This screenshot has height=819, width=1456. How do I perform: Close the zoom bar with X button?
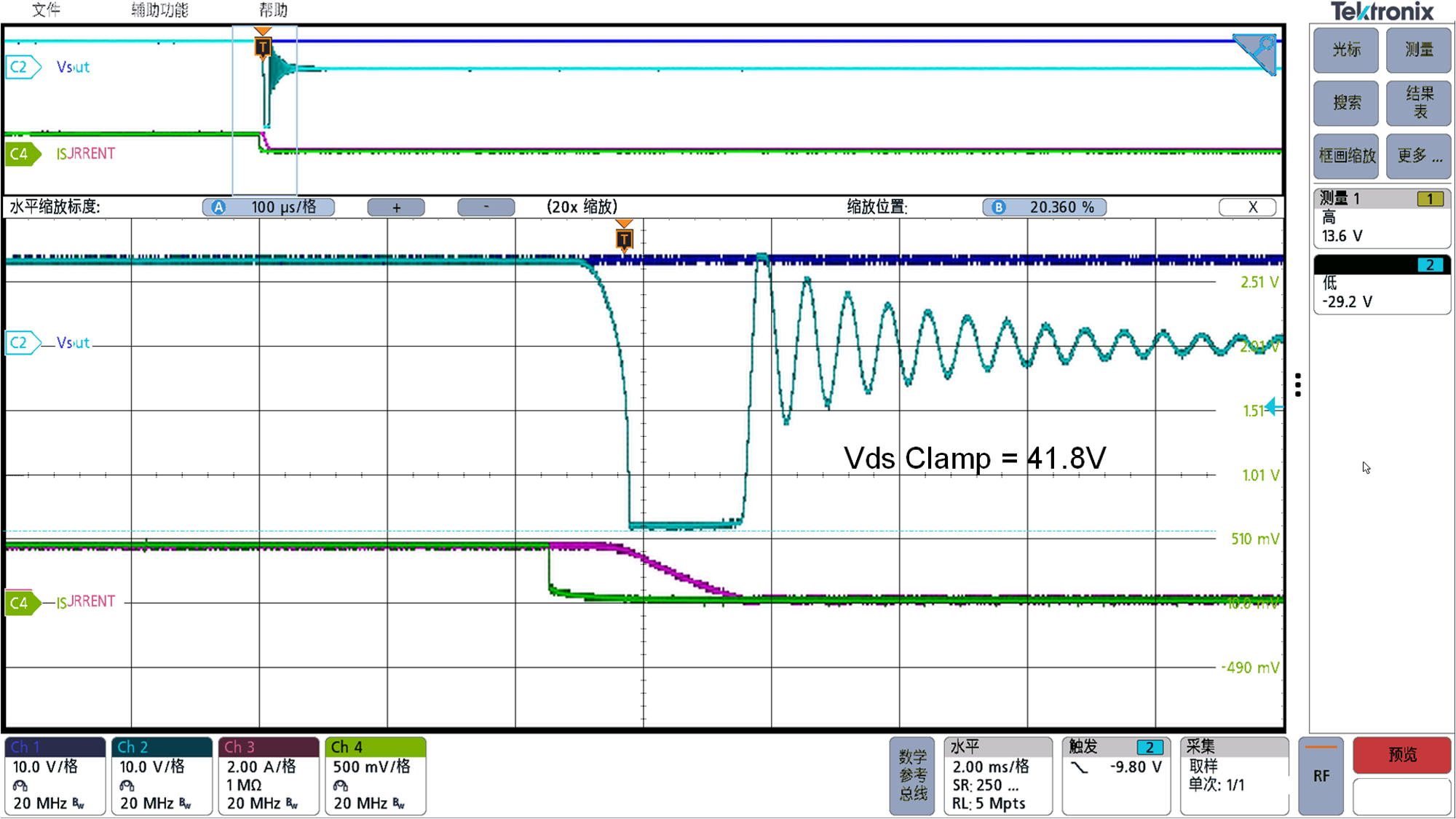point(1248,207)
